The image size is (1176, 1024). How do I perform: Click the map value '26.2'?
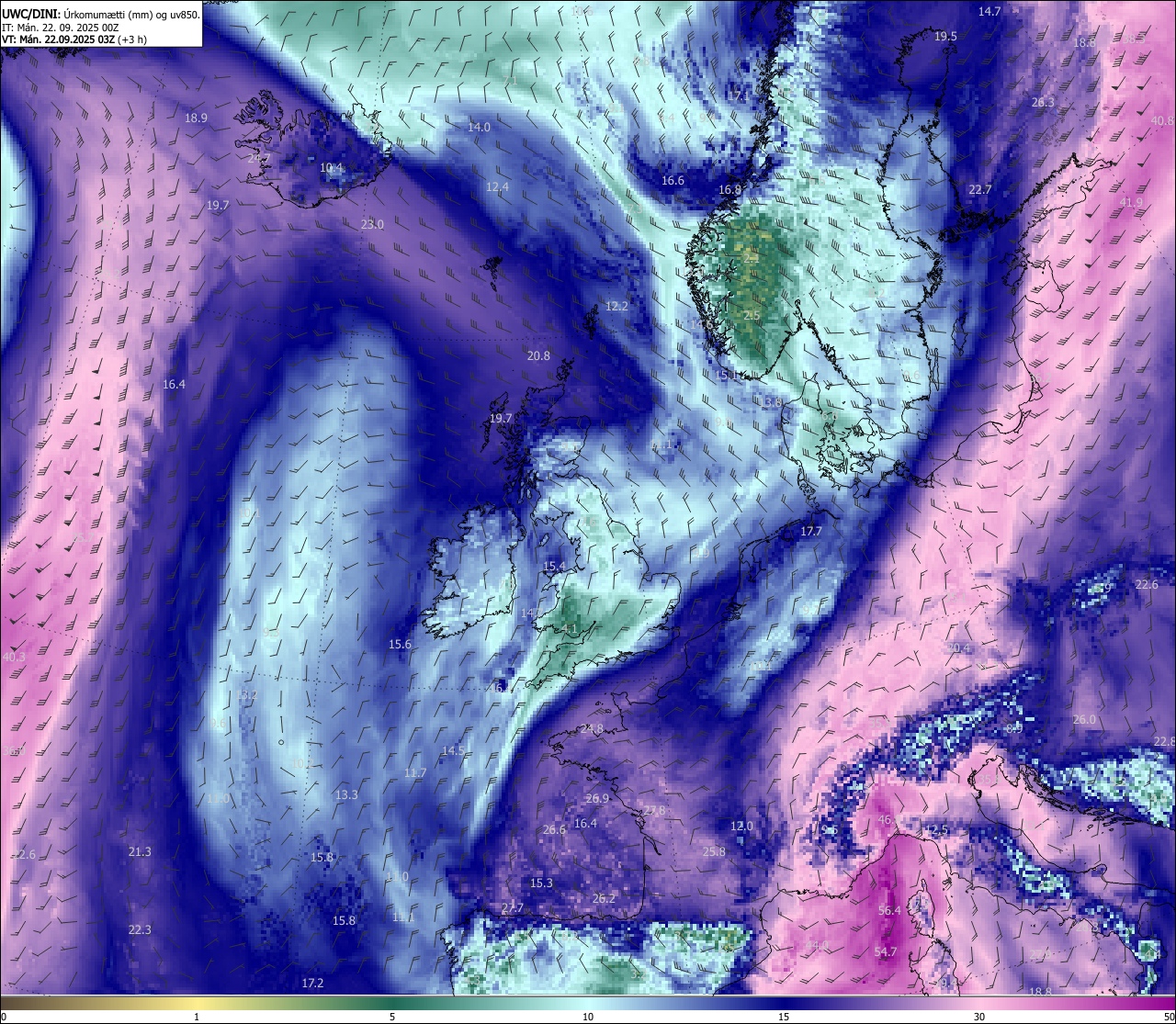pyautogui.click(x=604, y=898)
